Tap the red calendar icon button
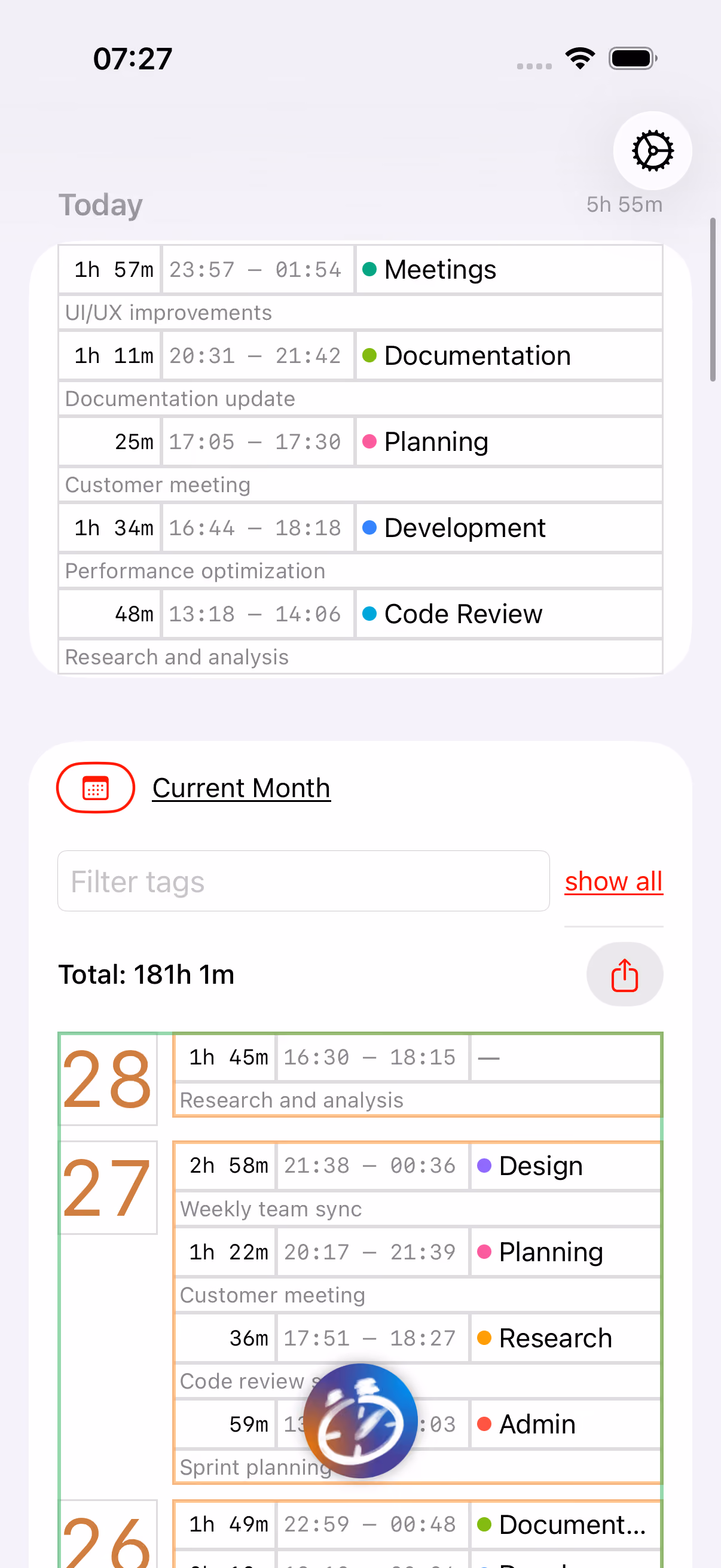 [96, 788]
